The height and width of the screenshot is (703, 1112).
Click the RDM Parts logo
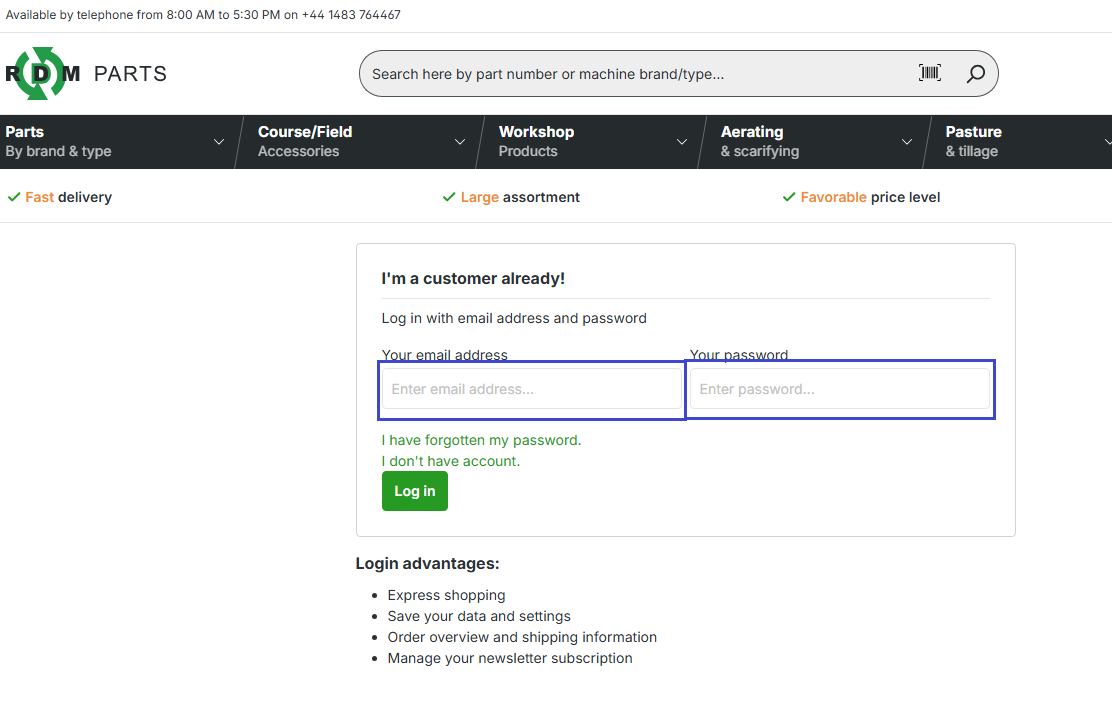pyautogui.click(x=85, y=73)
